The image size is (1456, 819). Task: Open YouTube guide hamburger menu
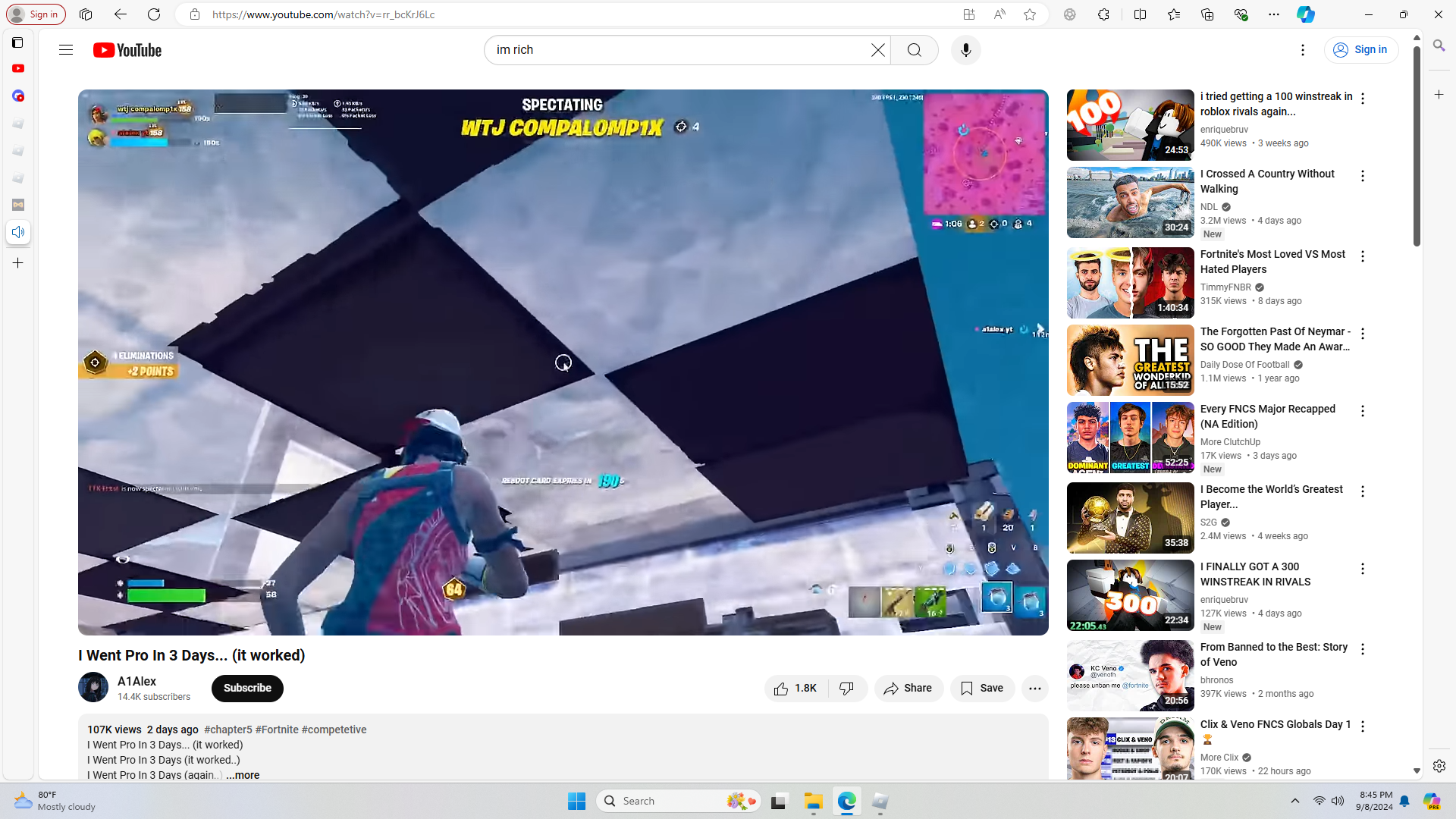coord(66,50)
